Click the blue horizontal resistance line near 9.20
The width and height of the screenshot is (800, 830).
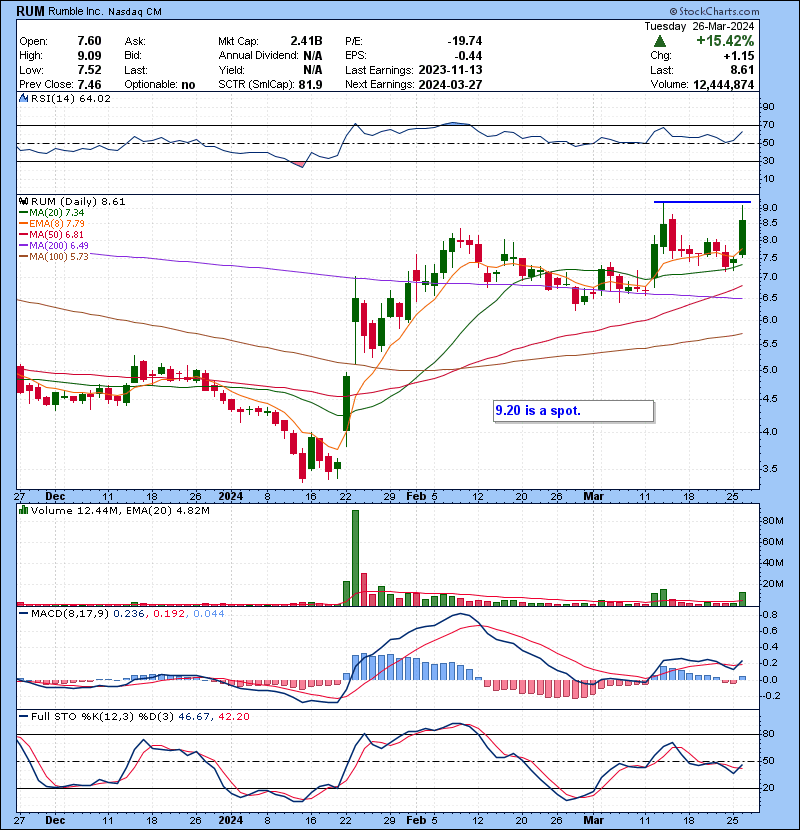click(x=702, y=202)
